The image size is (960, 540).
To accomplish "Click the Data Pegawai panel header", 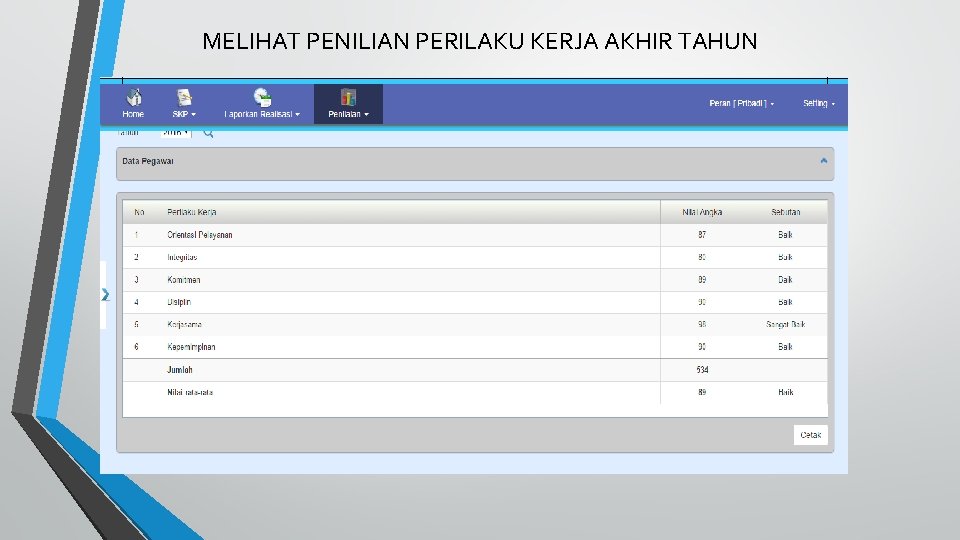I will click(475, 163).
